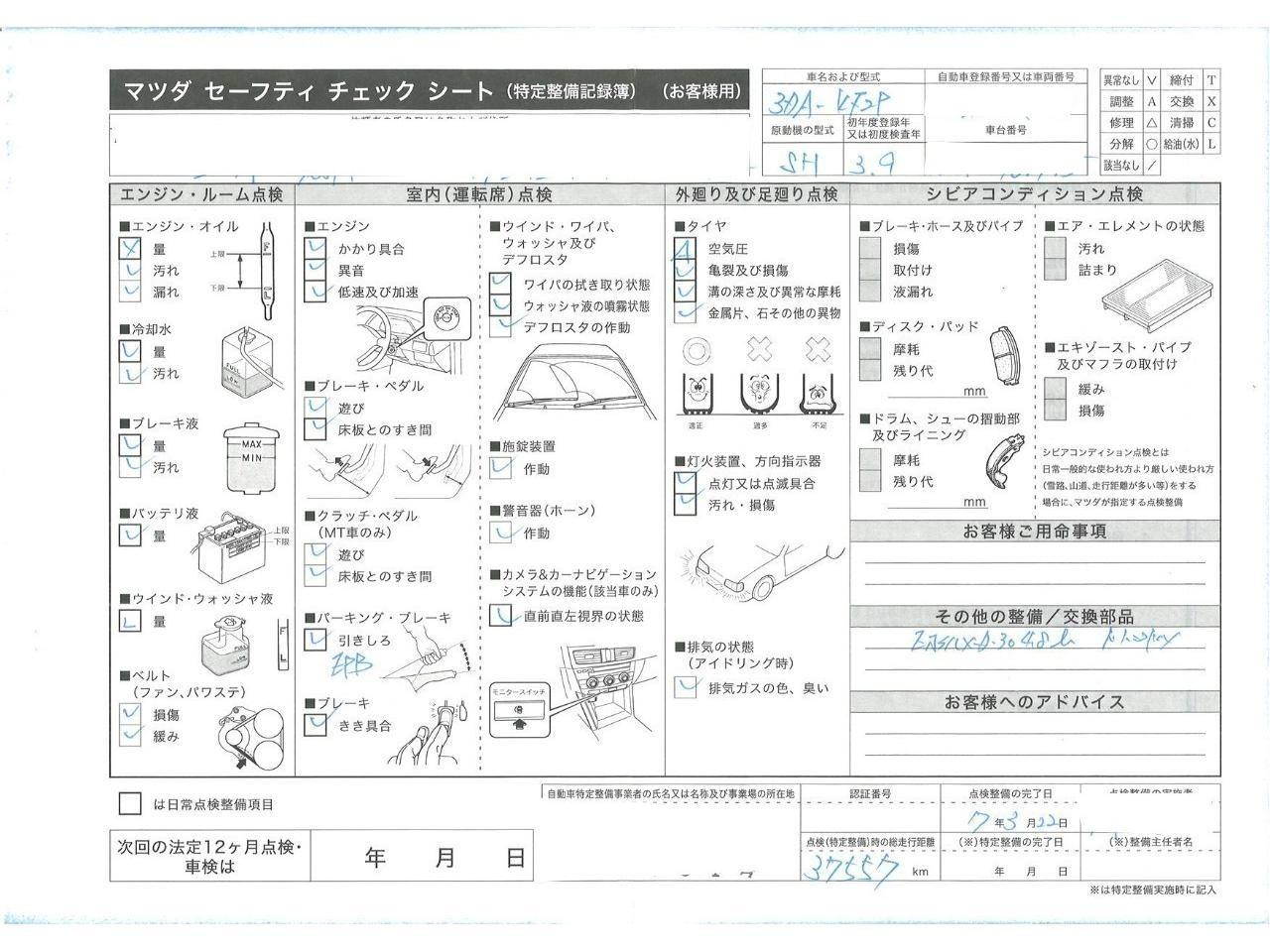Click the symbol legend table in the corner
1270x952 pixels.
(1161, 123)
